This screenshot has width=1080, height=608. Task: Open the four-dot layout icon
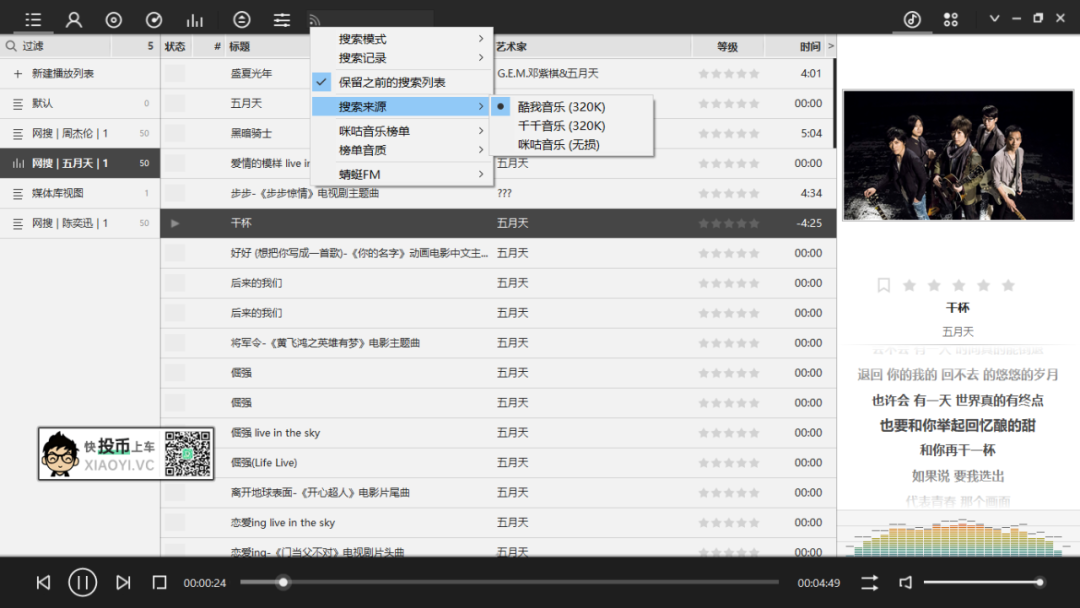(951, 19)
